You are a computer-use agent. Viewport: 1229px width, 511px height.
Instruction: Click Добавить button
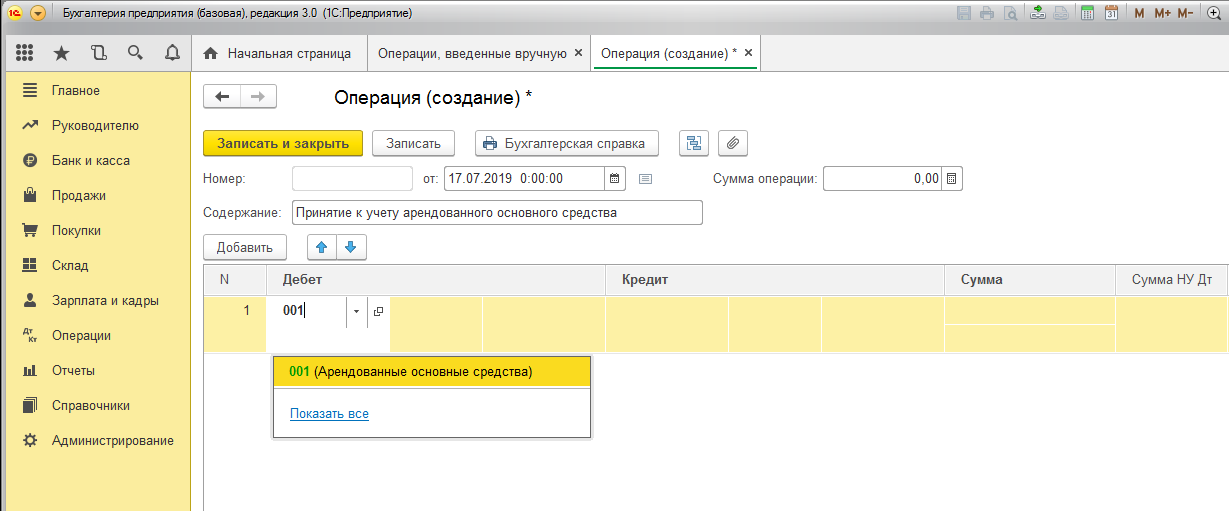coord(245,247)
